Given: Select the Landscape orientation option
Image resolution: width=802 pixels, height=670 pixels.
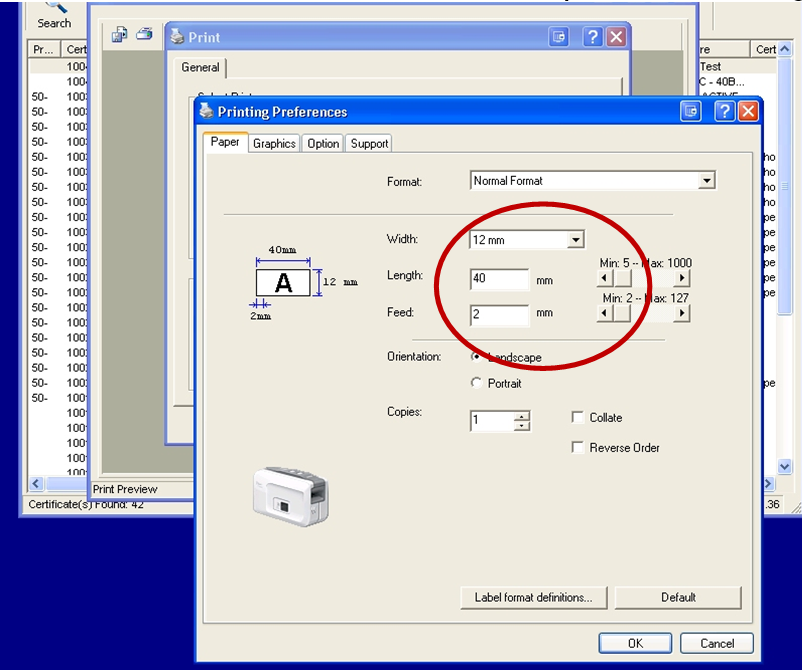Looking at the screenshot, I should point(476,357).
